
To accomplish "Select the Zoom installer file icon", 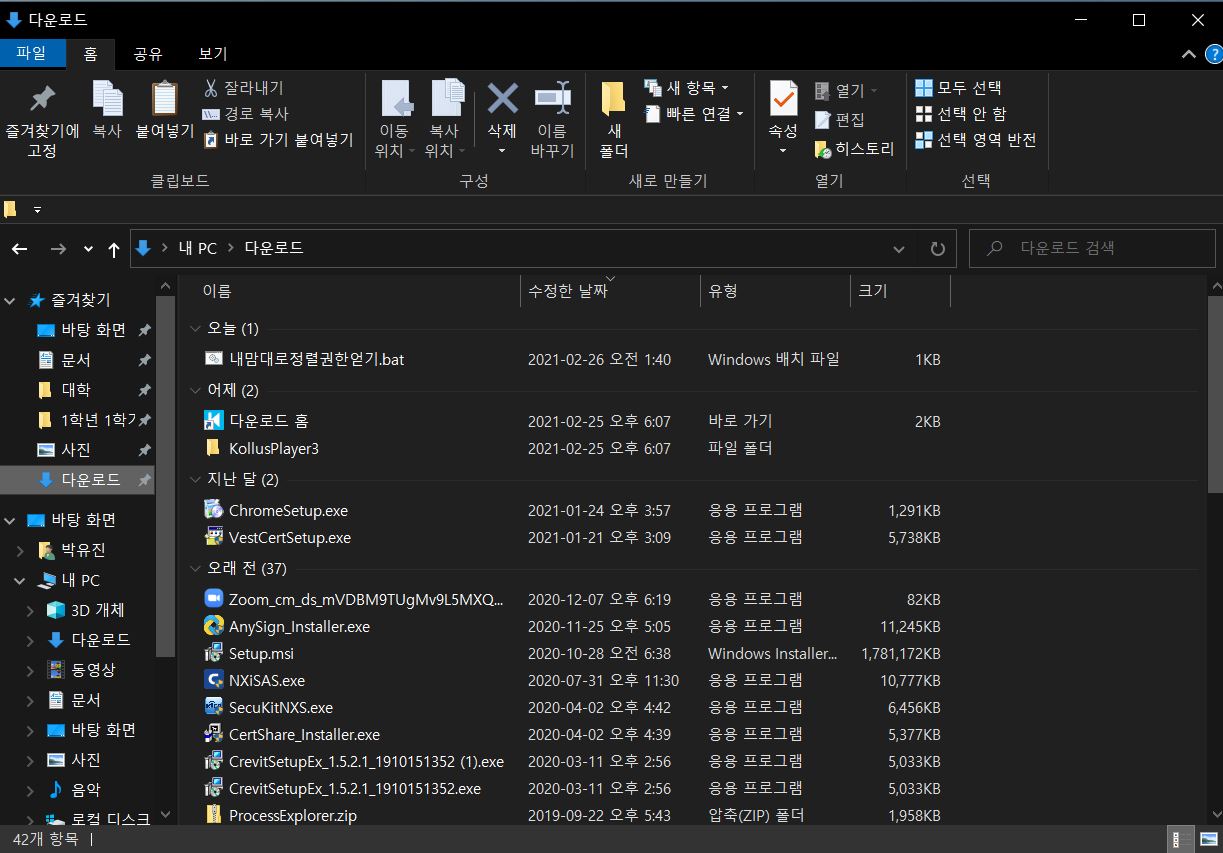I will pos(213,599).
